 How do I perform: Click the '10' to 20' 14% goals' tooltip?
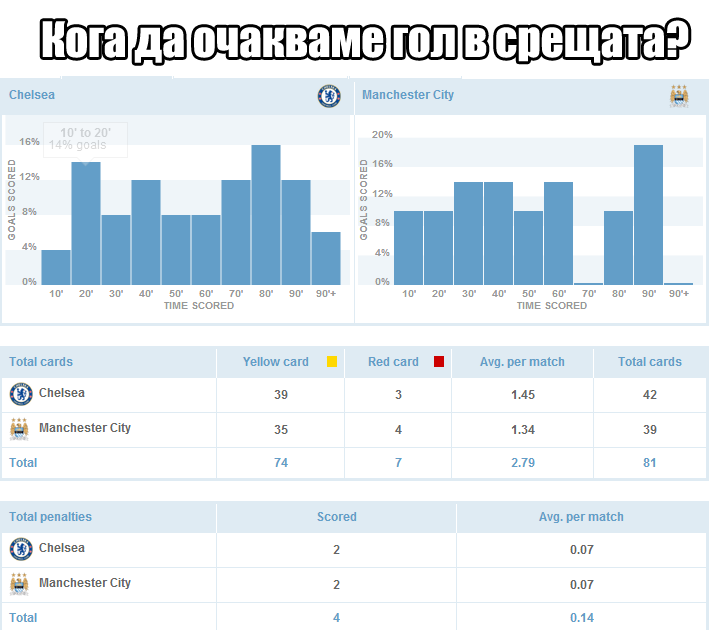85,140
